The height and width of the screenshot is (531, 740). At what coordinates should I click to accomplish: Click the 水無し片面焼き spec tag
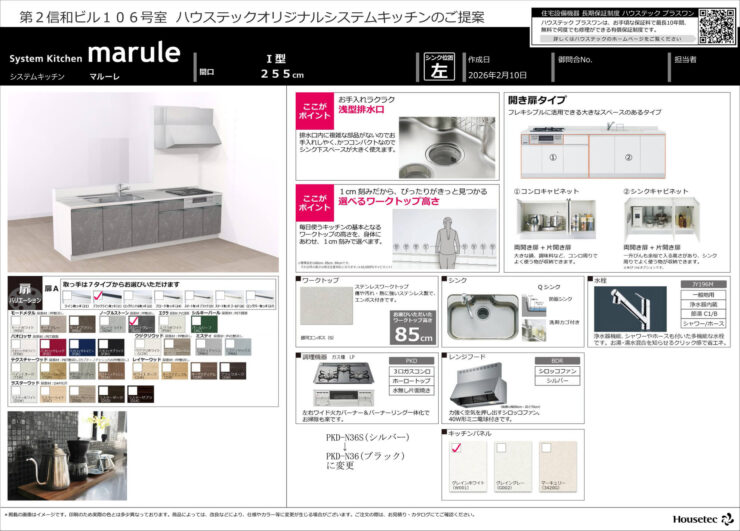(x=411, y=390)
